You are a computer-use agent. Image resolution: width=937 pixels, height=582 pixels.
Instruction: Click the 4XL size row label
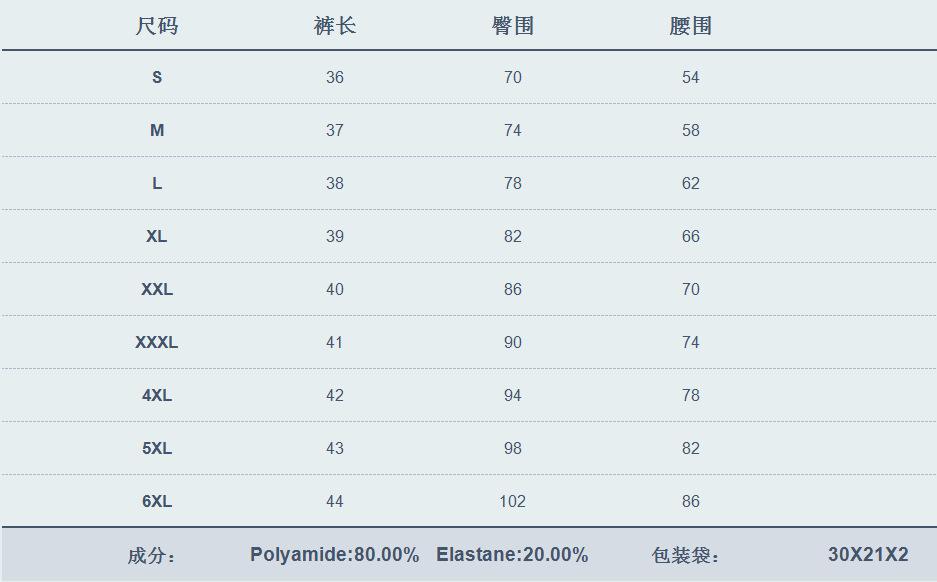point(157,395)
